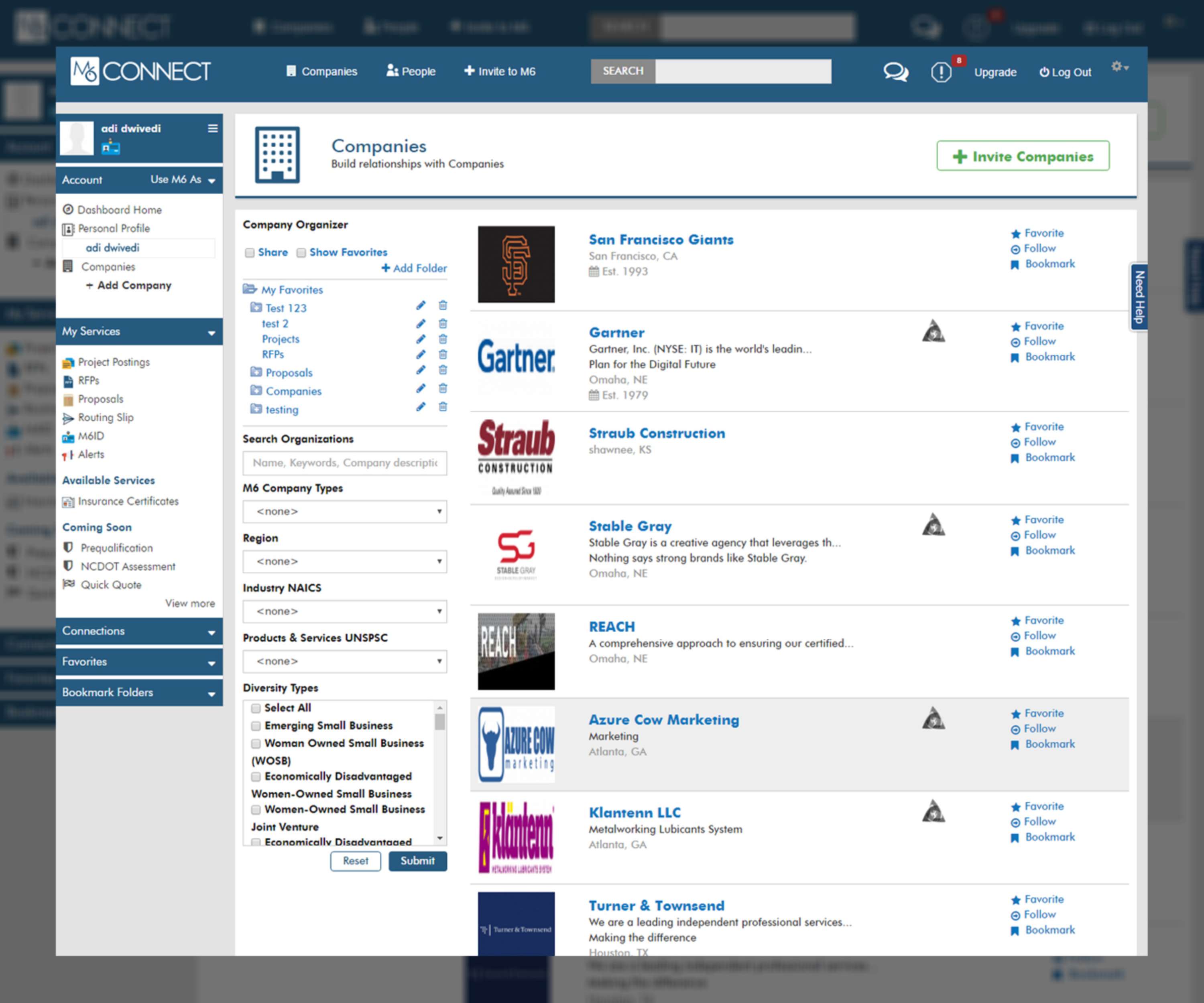Screen dimensions: 1204x1003
Task: Click the Stable Gray badge icon
Action: [934, 525]
